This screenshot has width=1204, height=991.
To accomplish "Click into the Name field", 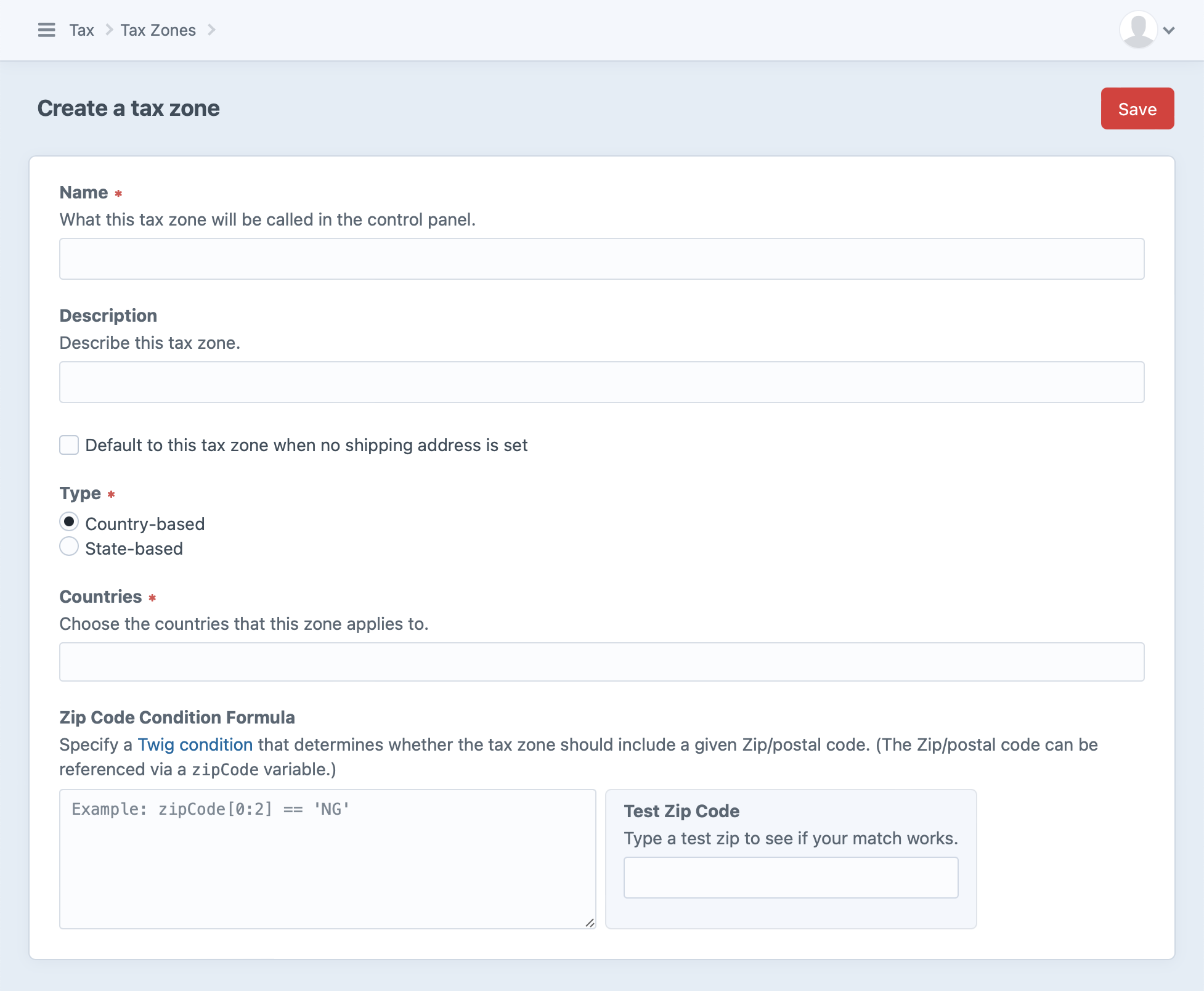I will (x=601, y=259).
